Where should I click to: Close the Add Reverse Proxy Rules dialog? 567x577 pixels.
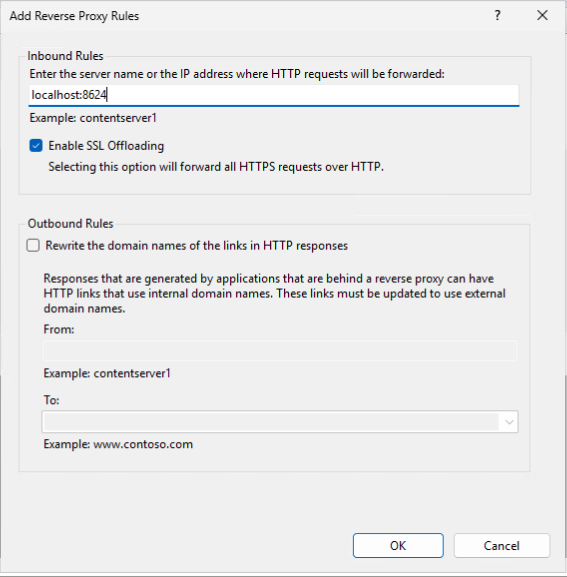tap(542, 15)
